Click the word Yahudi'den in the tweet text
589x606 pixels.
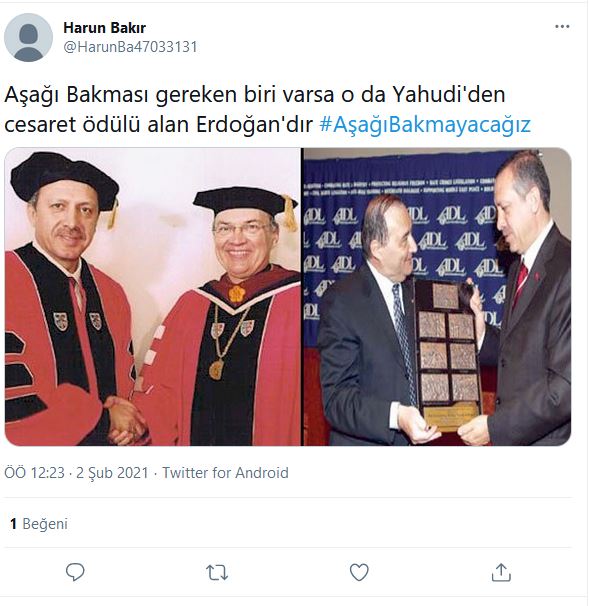pos(449,95)
